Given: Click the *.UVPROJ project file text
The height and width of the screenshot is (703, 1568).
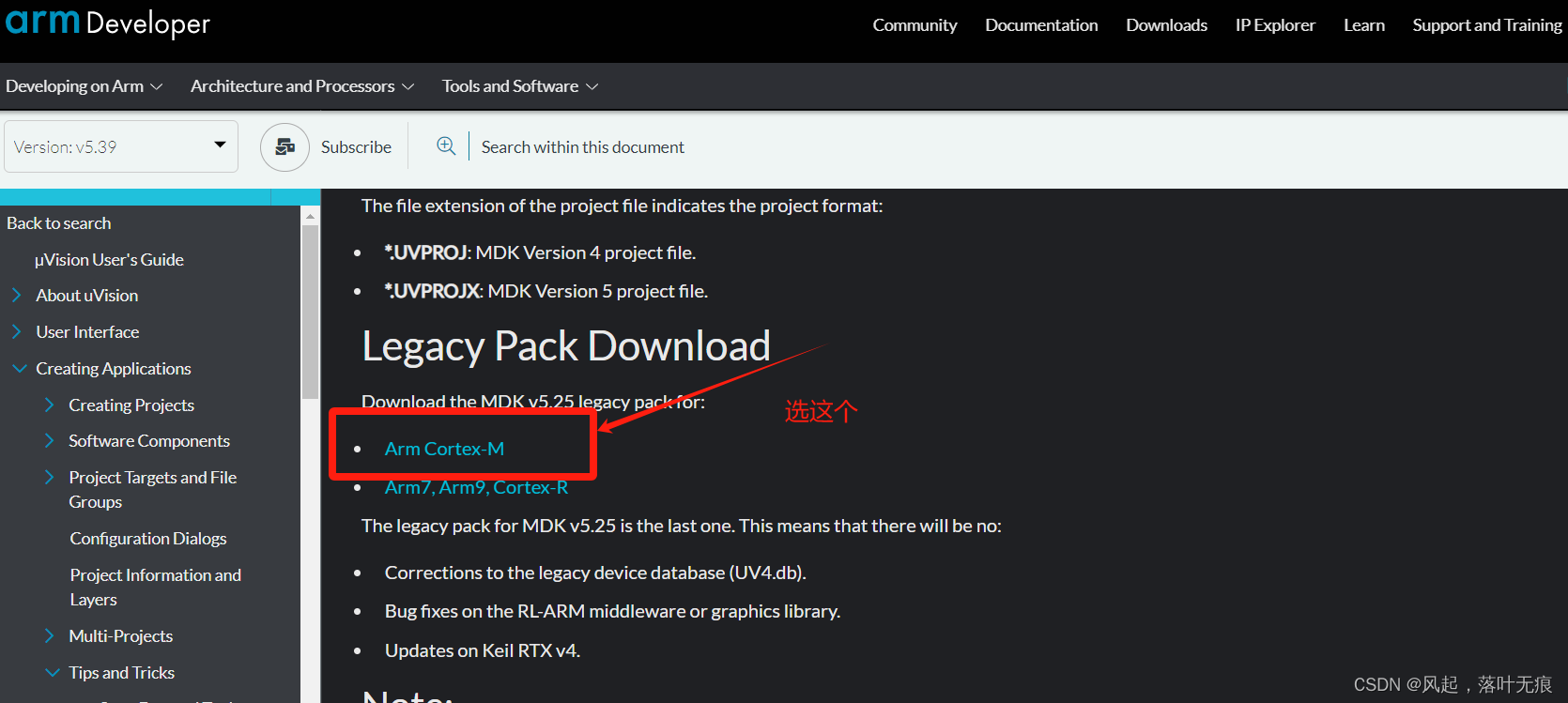Looking at the screenshot, I should tap(540, 252).
